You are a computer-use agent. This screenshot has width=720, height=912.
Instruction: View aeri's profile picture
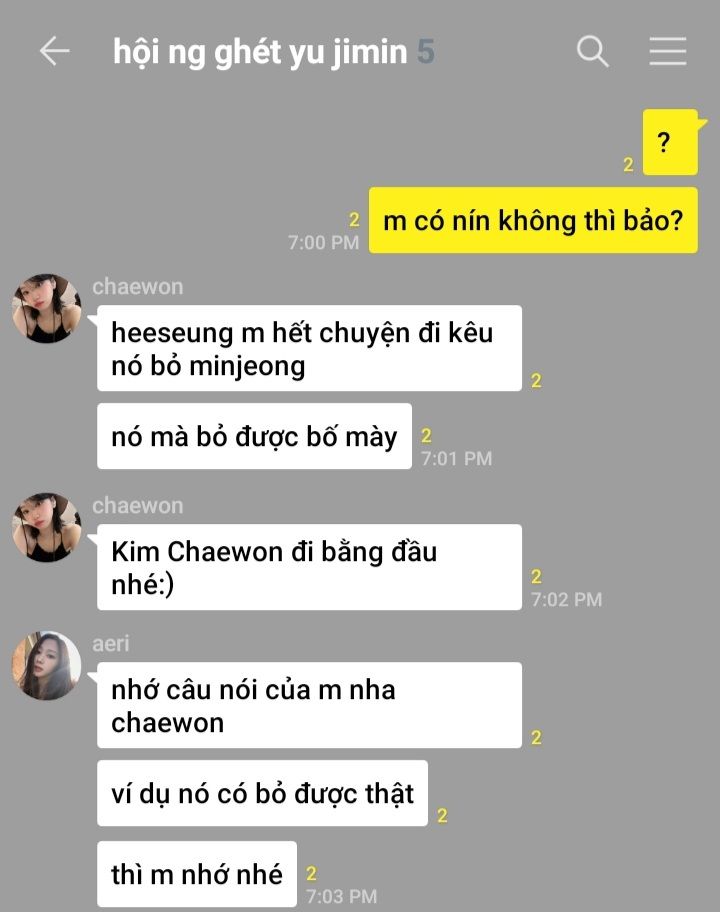pos(47,665)
